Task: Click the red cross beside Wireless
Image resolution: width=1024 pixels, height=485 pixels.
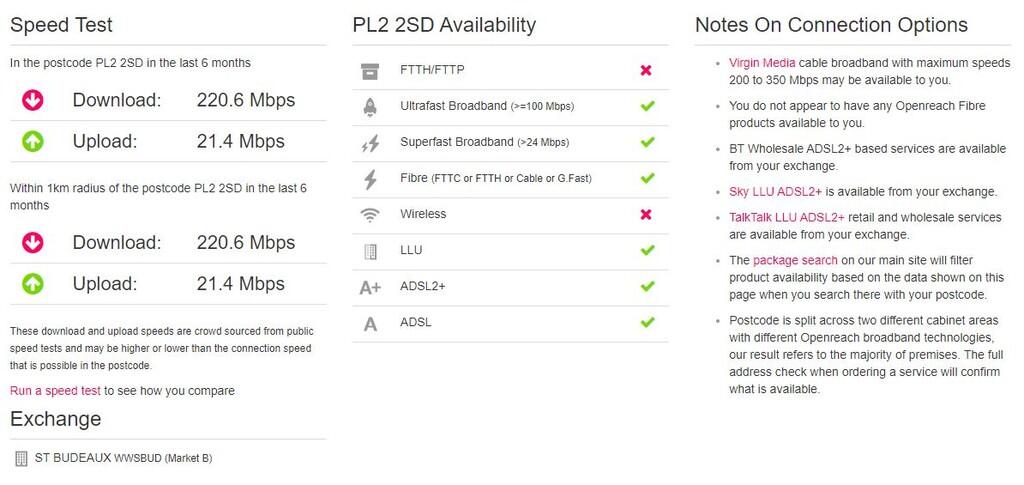Action: click(646, 214)
